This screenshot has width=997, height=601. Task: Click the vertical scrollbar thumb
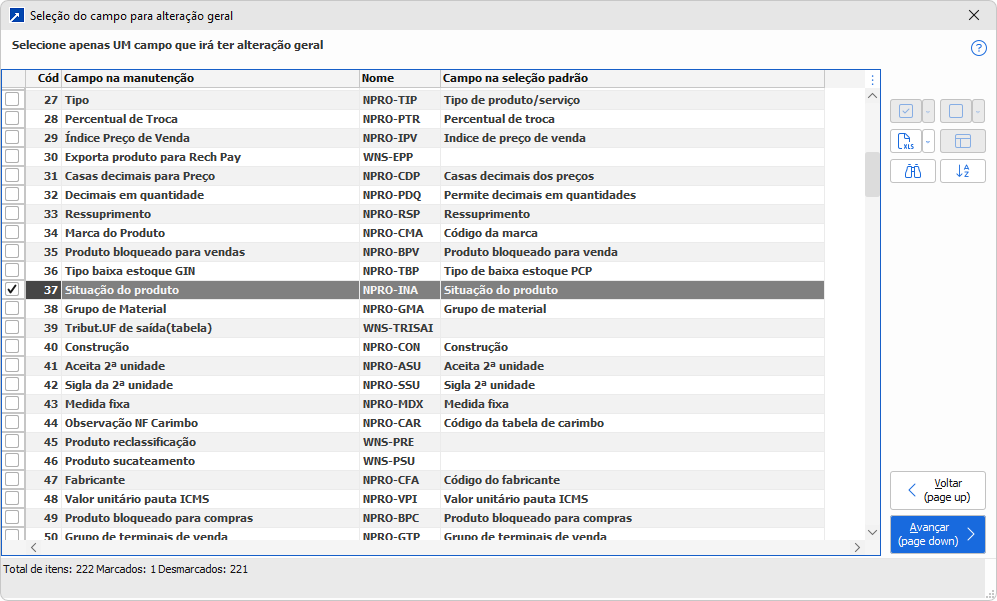[x=872, y=175]
